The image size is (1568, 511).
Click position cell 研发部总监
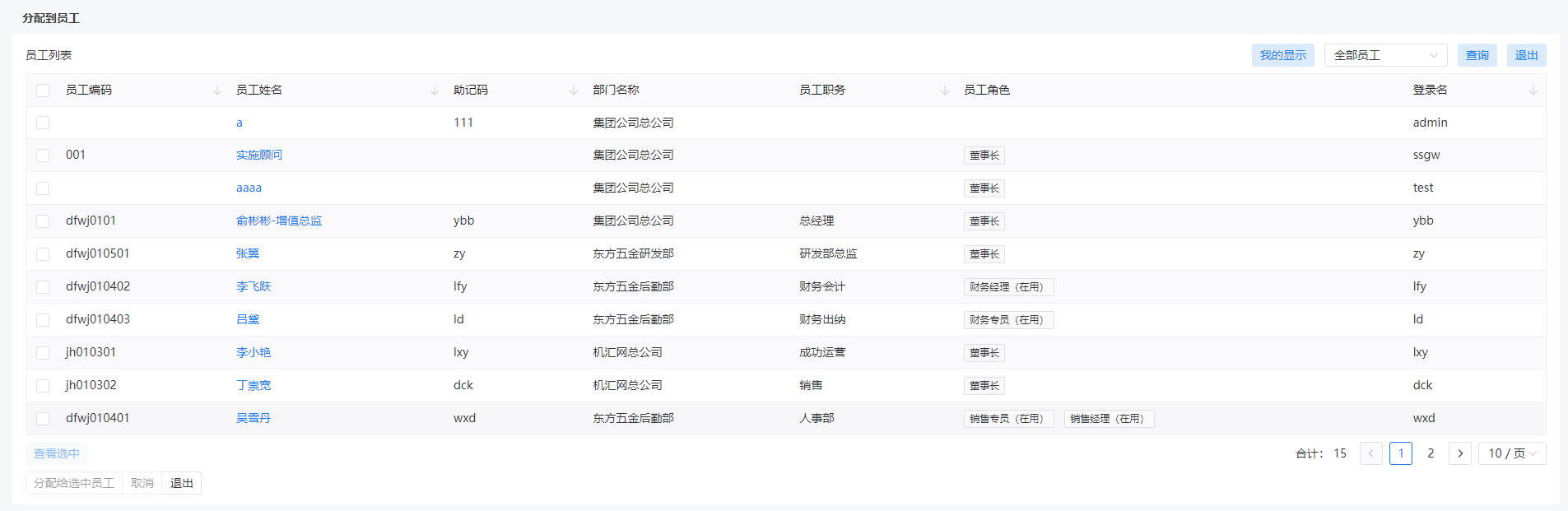point(828,253)
